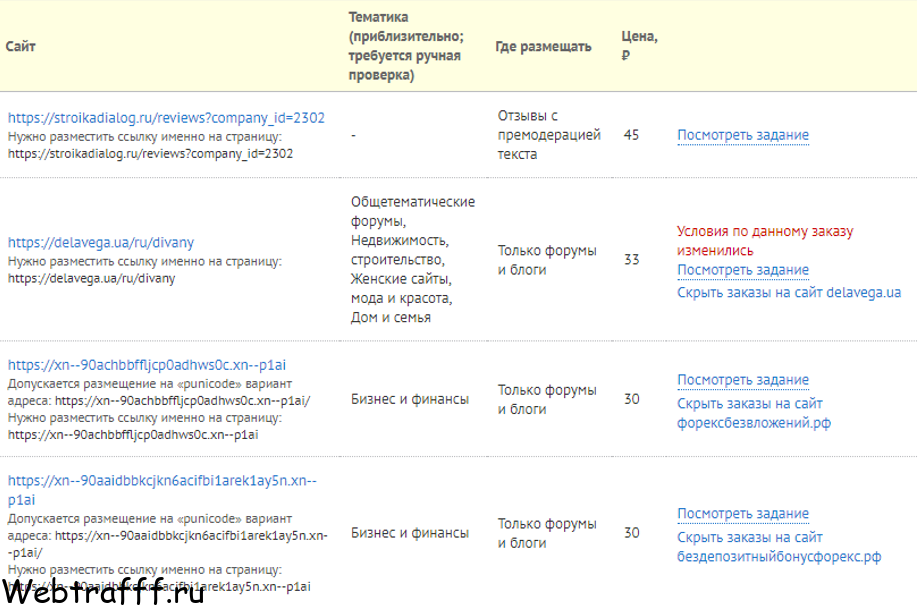
Task: Click the price 45 cell
Action: 631,135
